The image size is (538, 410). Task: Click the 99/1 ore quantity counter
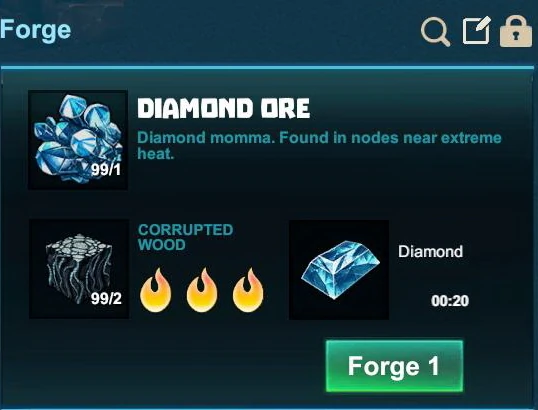pos(106,169)
